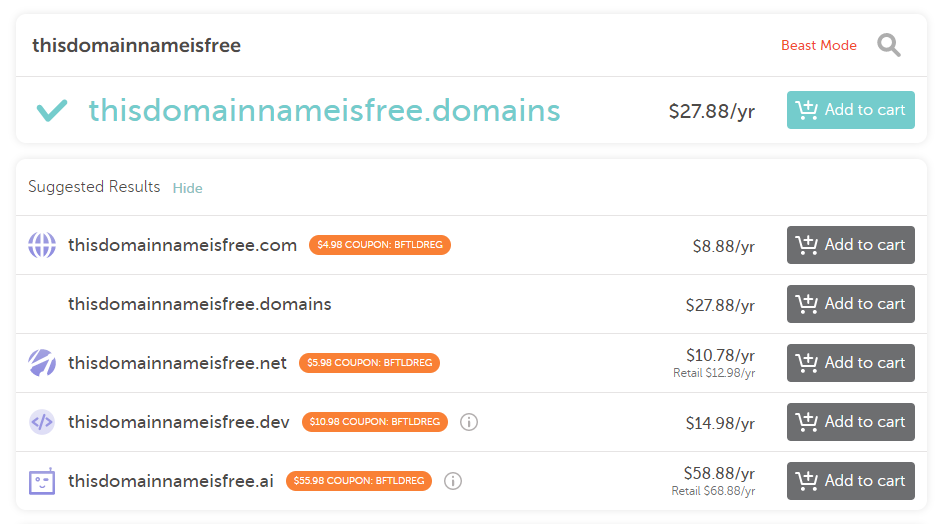Image resolution: width=941 pixels, height=524 pixels.
Task: Click the $4.98 COUPON: BFTLDREG badge
Action: [x=380, y=245]
